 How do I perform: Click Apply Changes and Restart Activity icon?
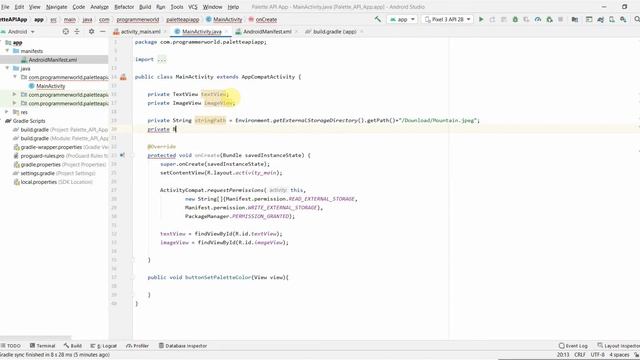pos(493,19)
